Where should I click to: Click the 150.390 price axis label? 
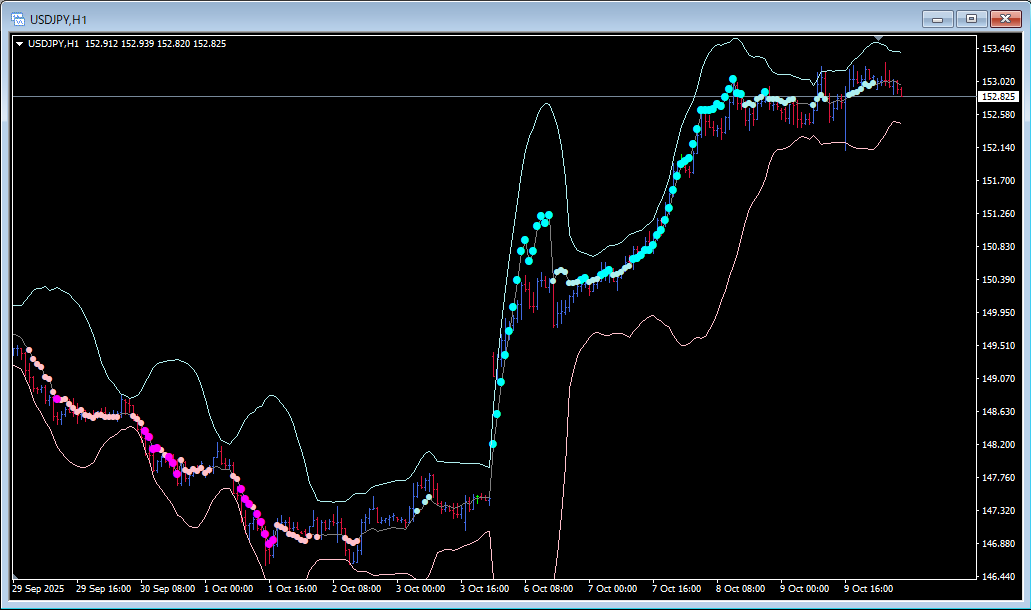[998, 279]
